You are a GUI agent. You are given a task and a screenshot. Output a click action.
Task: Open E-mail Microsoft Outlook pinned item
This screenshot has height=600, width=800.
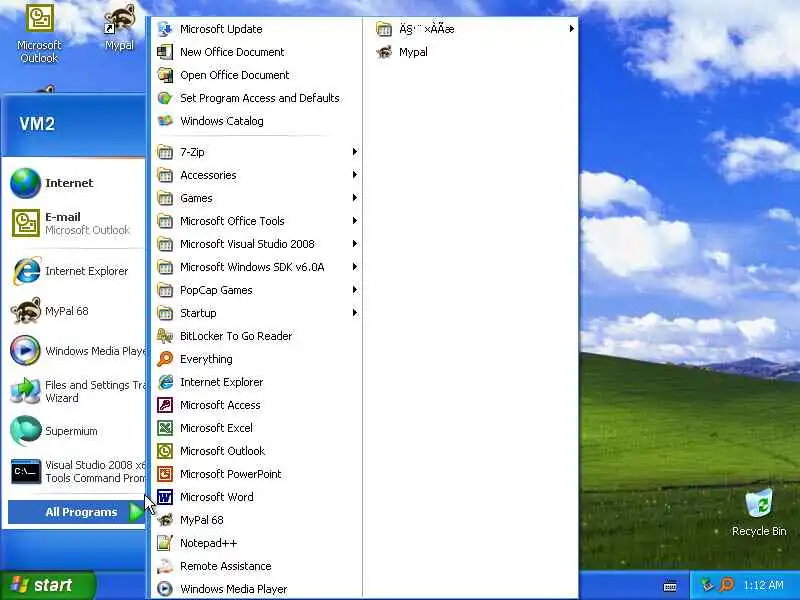(x=76, y=223)
